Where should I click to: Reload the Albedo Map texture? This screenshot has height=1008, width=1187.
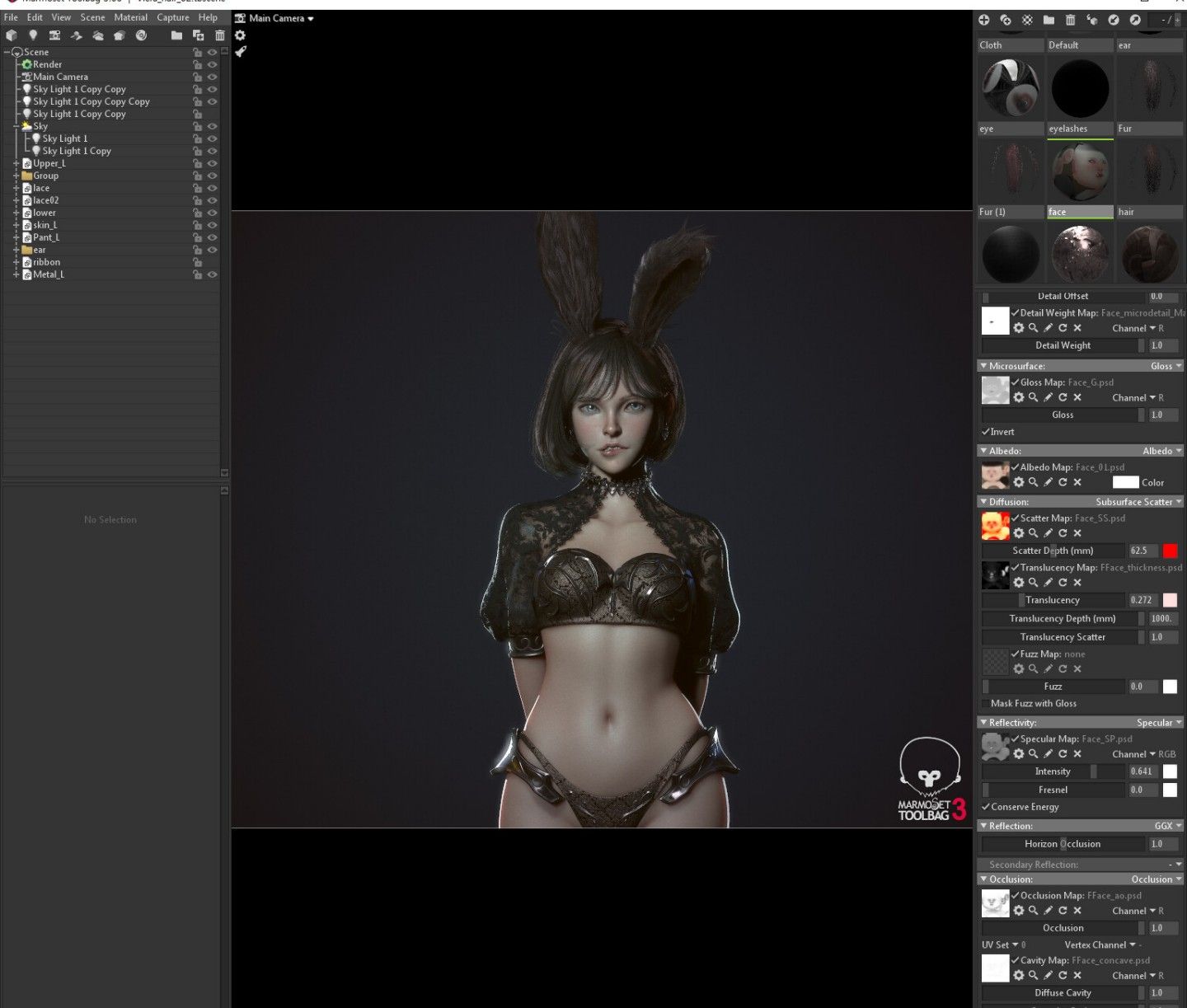click(x=1063, y=482)
